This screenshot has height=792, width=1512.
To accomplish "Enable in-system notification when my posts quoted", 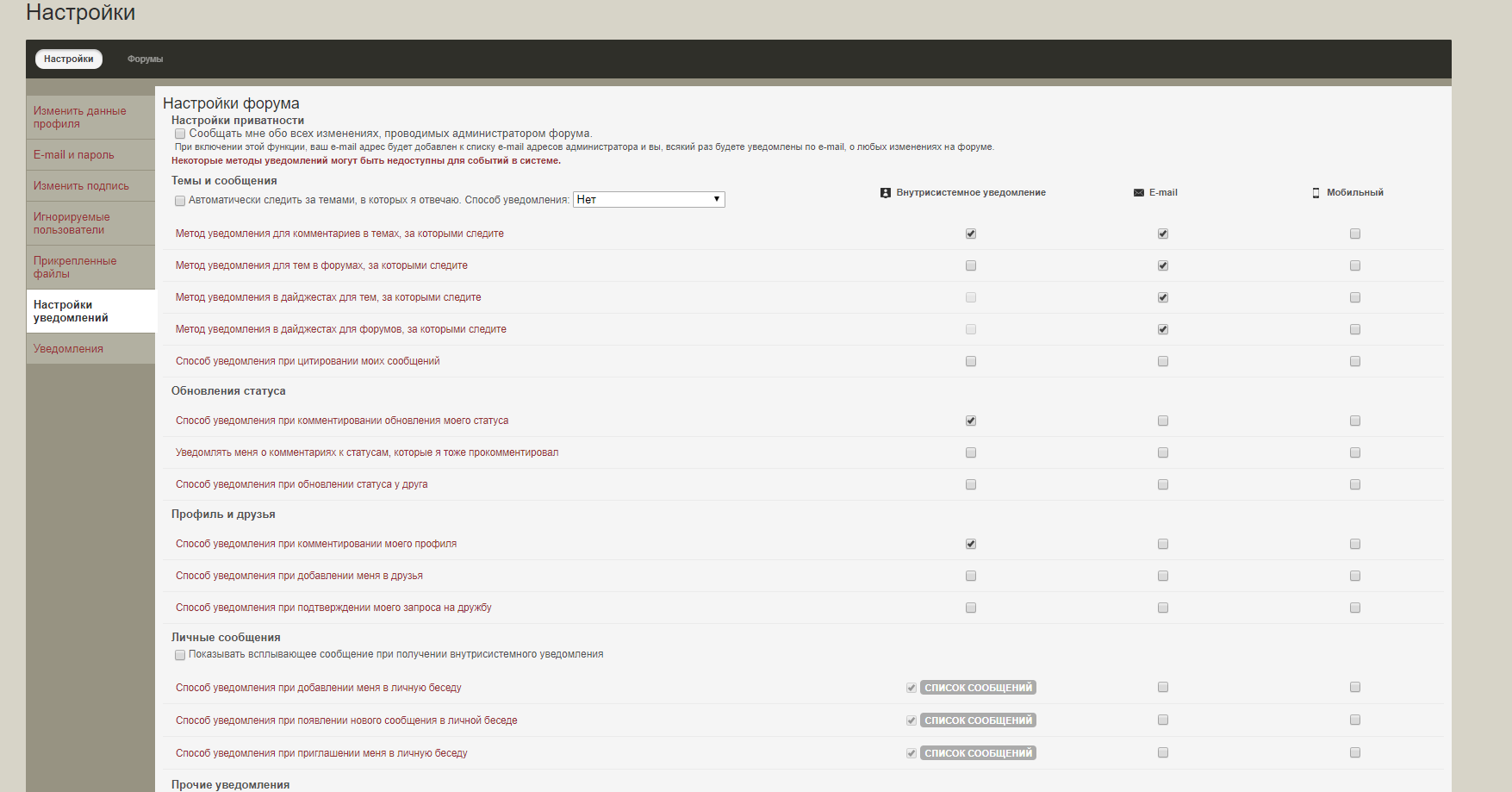I will click(971, 361).
